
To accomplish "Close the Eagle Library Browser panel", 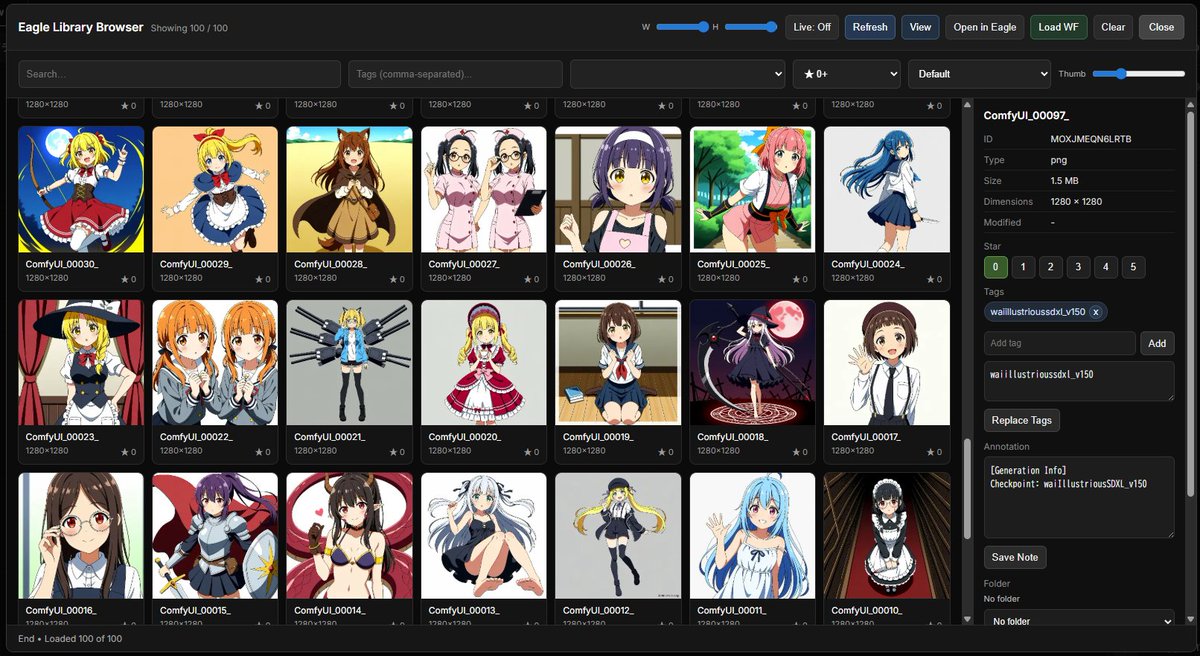I will coord(1161,27).
